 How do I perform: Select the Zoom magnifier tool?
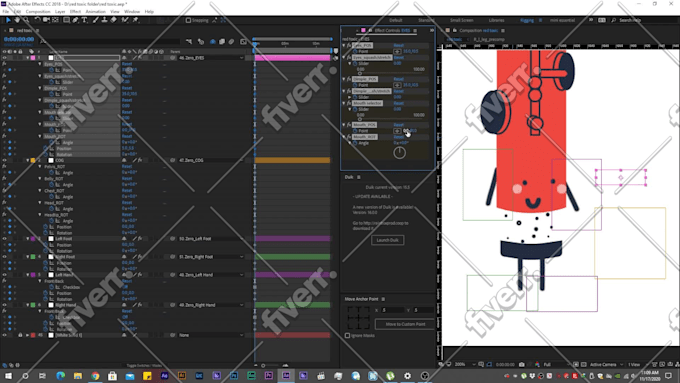(26, 20)
